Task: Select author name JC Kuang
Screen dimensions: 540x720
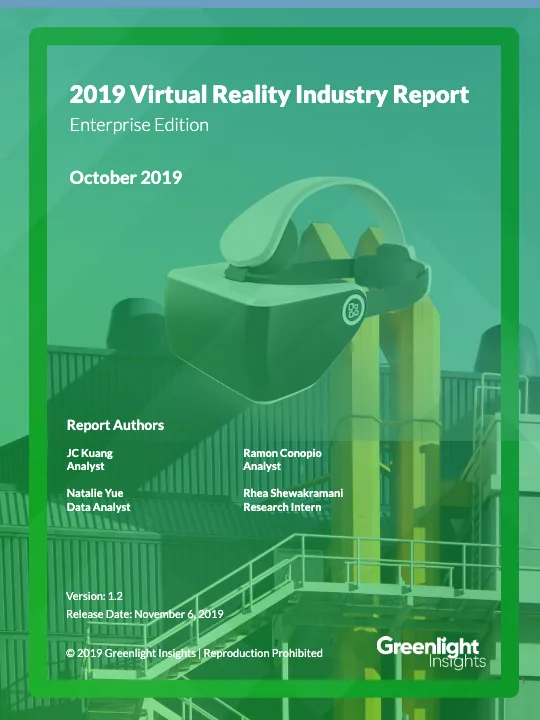Action: coord(90,453)
